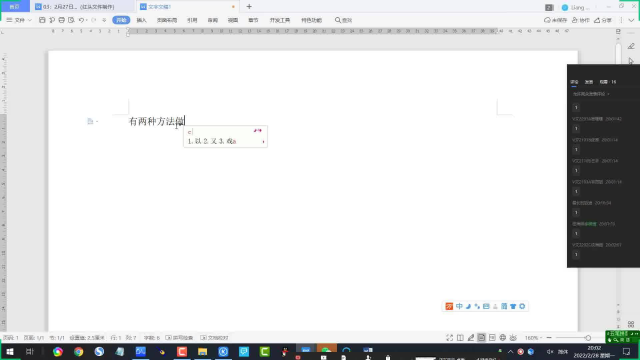Toggle the 文档校对 proofreading option
Image resolution: width=640 pixels, height=360 pixels.
coord(214,338)
